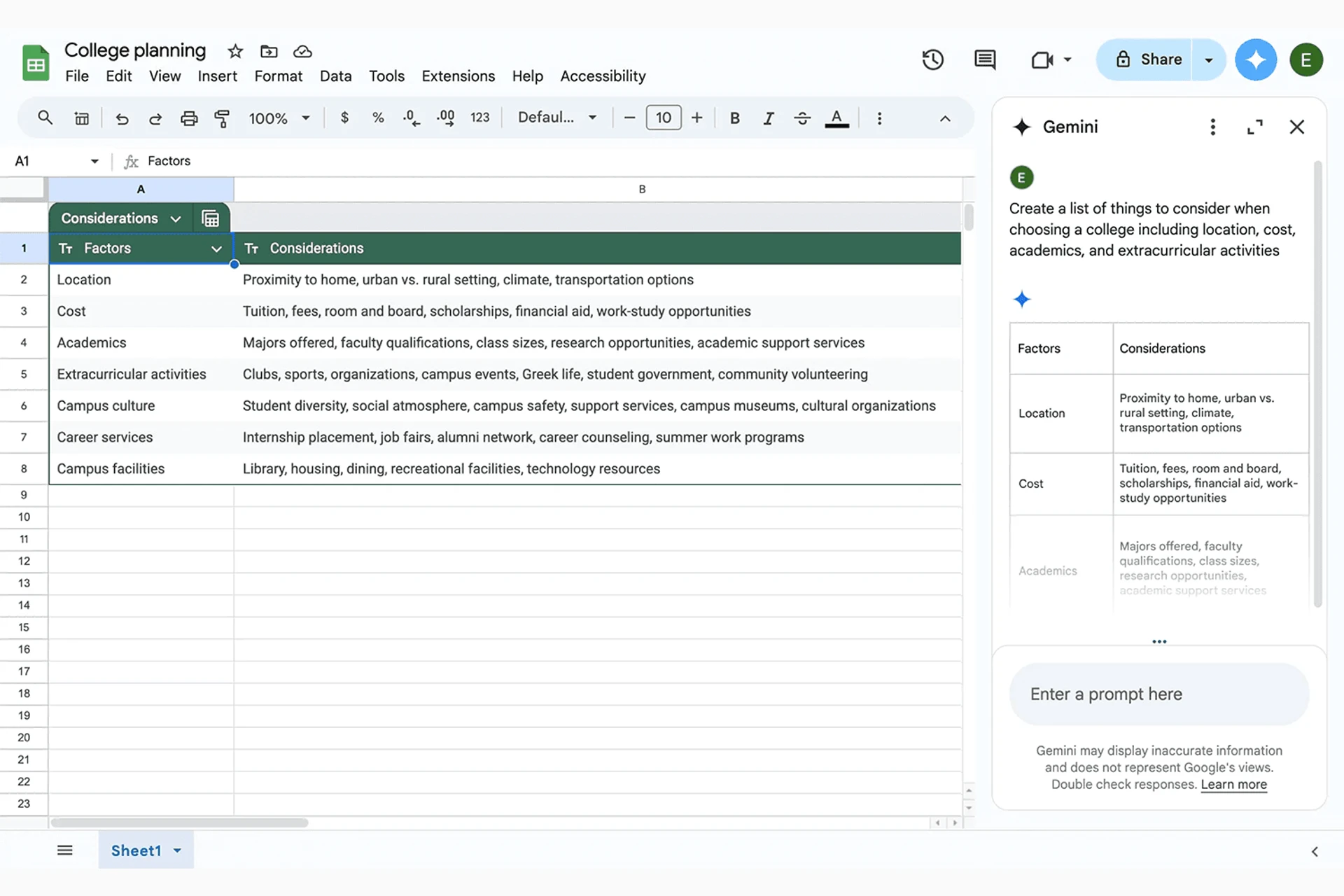Collapse the menus with up chevron
Screen dimensions: 1344x896
(x=945, y=118)
